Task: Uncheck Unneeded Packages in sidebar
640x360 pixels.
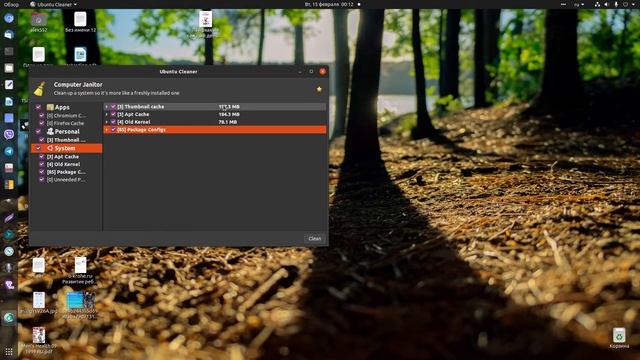Action: pos(41,179)
